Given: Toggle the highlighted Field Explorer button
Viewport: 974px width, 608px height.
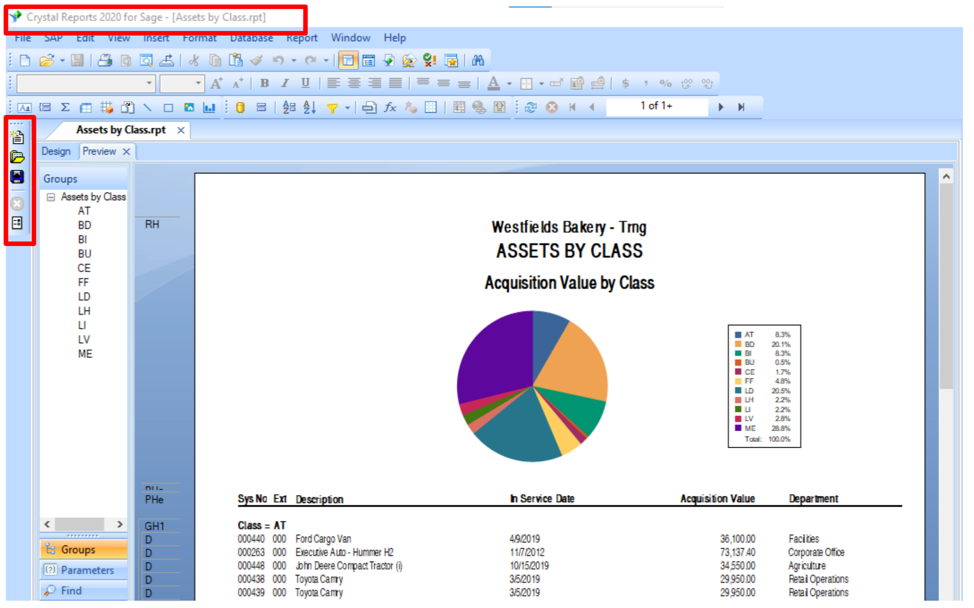Looking at the screenshot, I should point(348,60).
